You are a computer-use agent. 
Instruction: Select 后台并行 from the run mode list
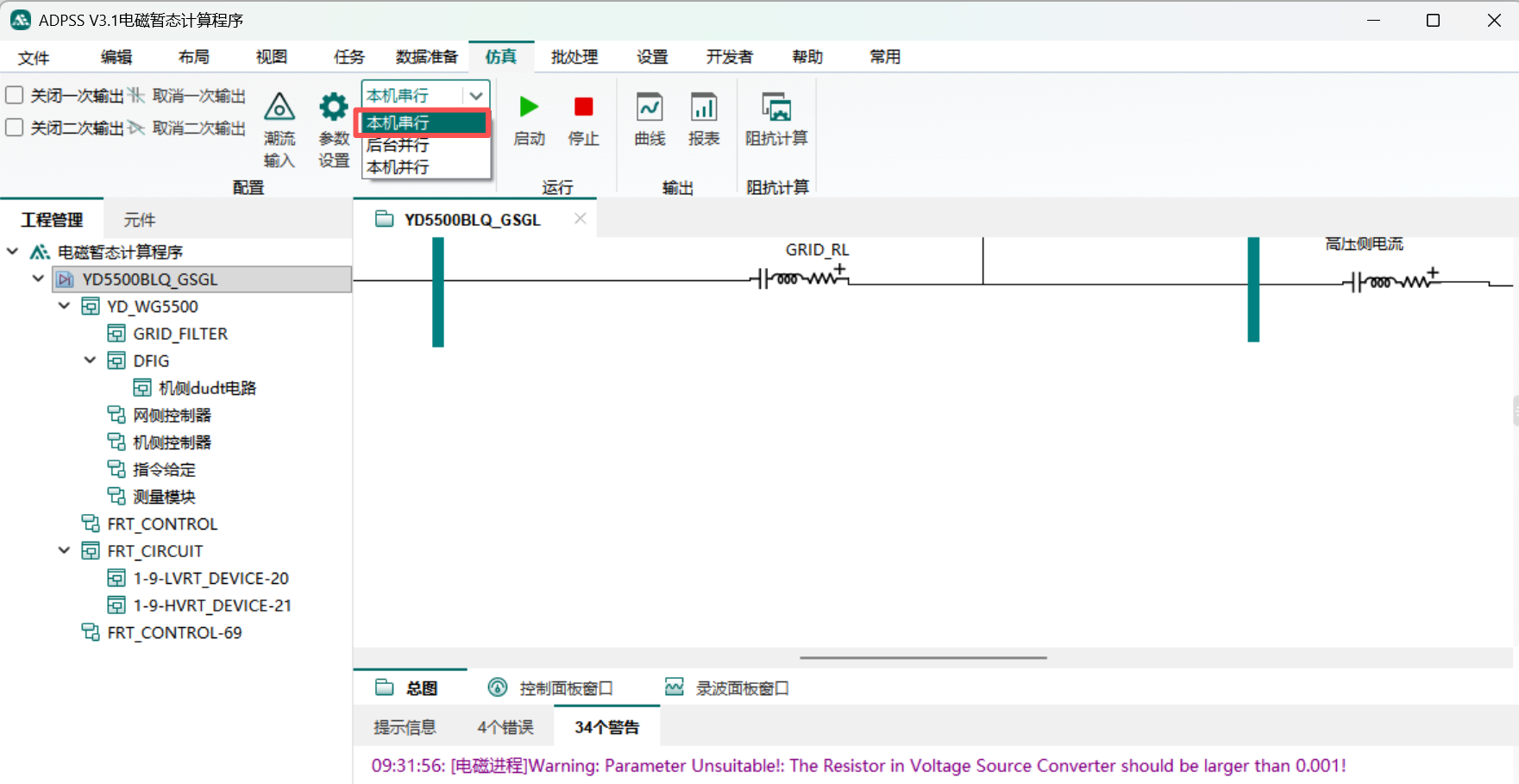pyautogui.click(x=399, y=145)
